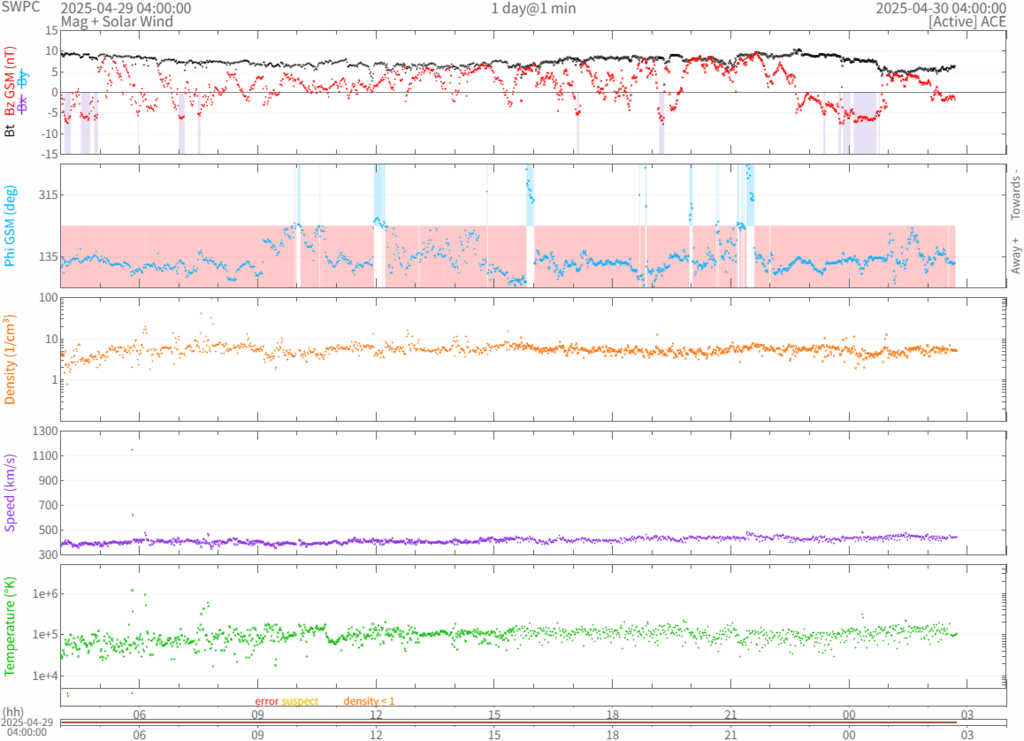Click the yellow suspect legend item

[x=299, y=701]
